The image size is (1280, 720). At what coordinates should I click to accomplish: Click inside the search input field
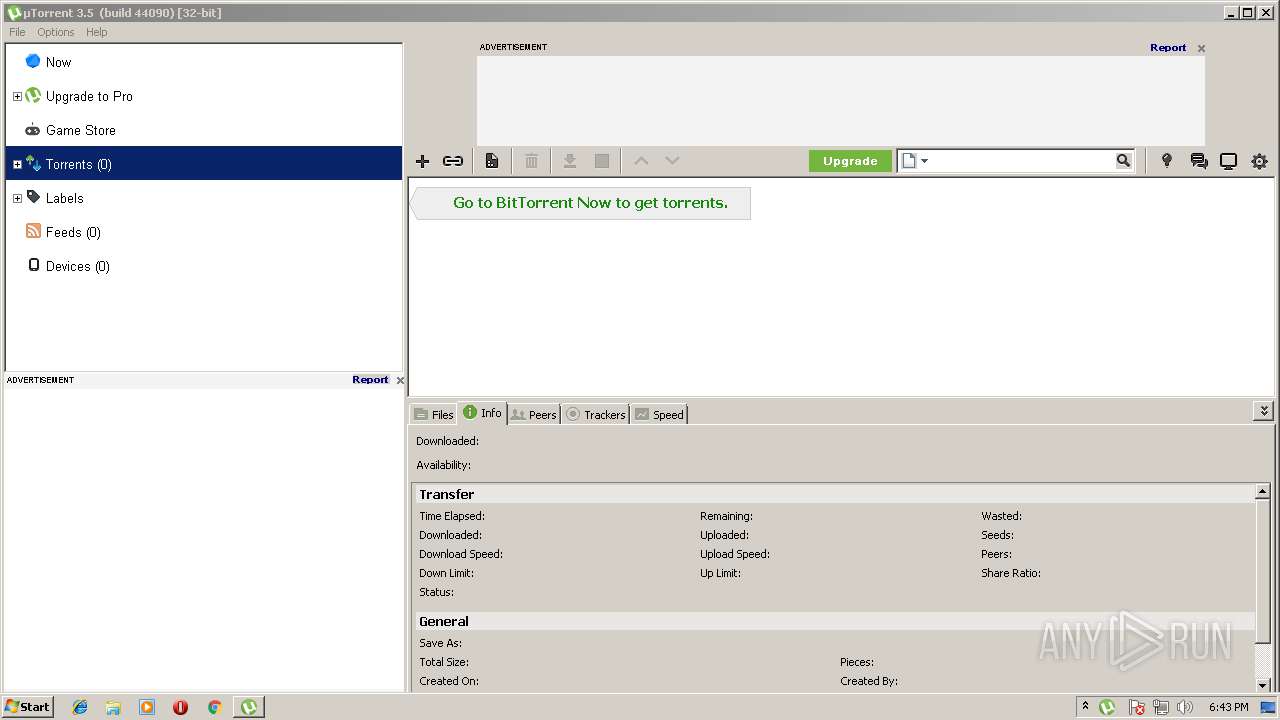(x=1022, y=161)
